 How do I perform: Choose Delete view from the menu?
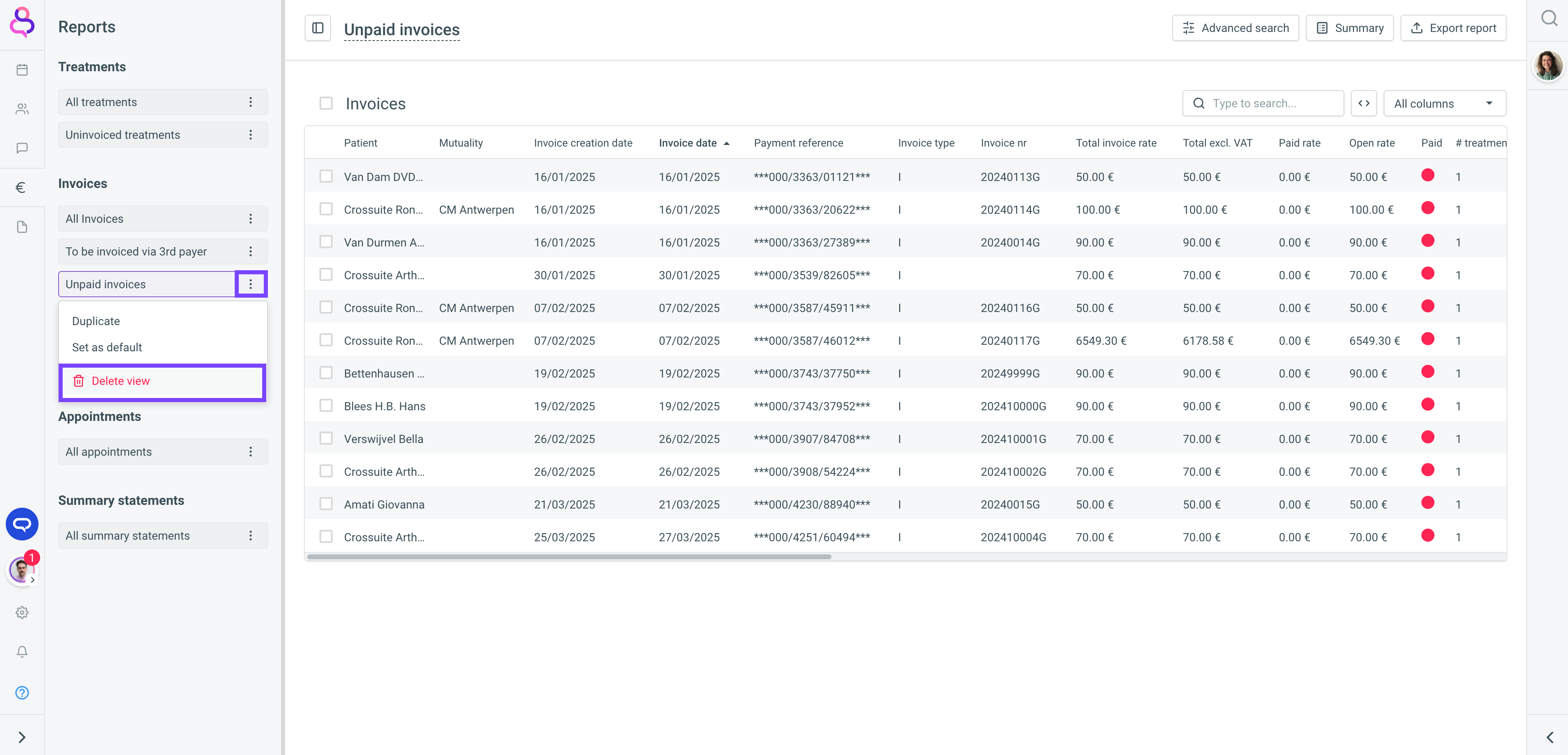(163, 382)
